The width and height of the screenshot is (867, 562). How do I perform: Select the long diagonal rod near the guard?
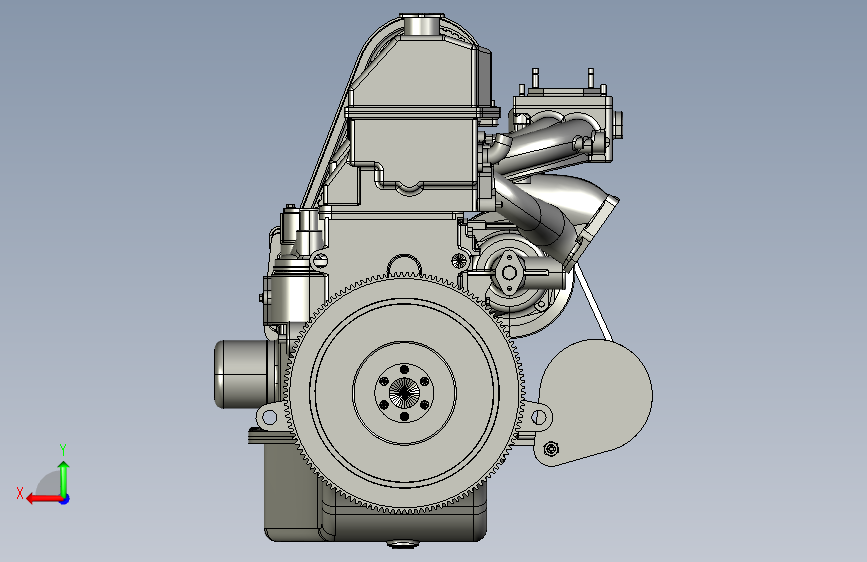pyautogui.click(x=593, y=303)
